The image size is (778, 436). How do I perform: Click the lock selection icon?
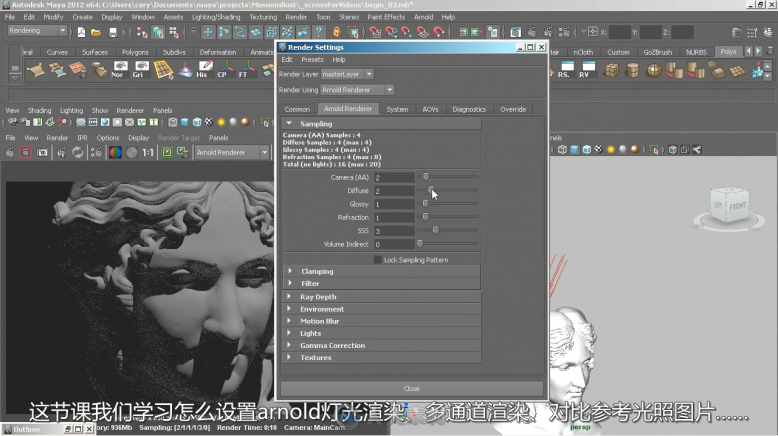tap(337, 32)
